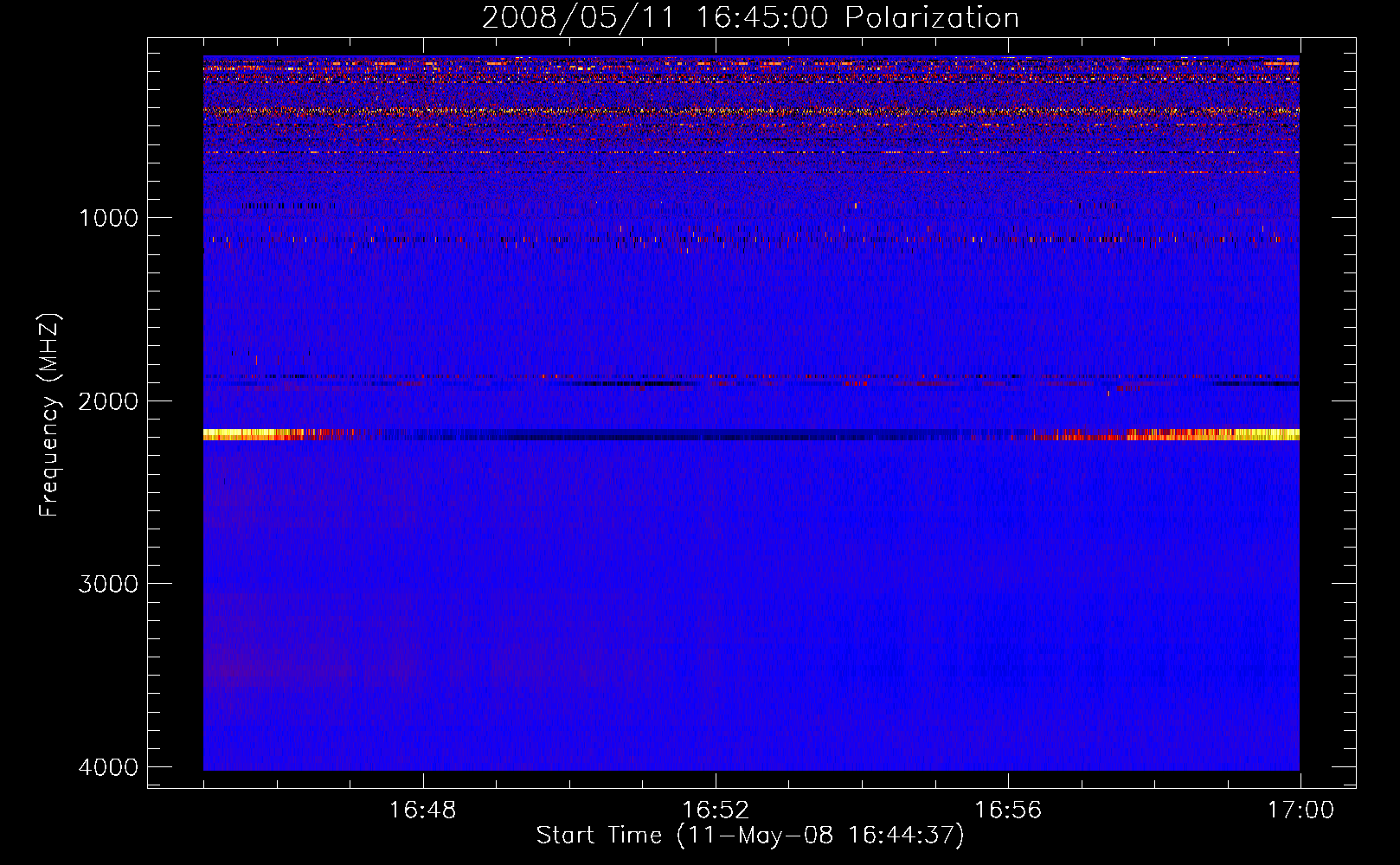The height and width of the screenshot is (865, 1400).
Task: Click the 17:00 time tick label
Action: [x=1300, y=810]
